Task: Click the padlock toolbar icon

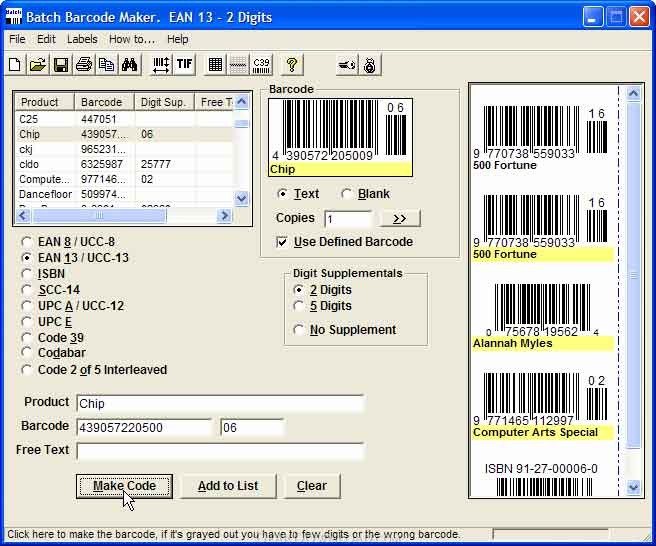Action: point(370,65)
